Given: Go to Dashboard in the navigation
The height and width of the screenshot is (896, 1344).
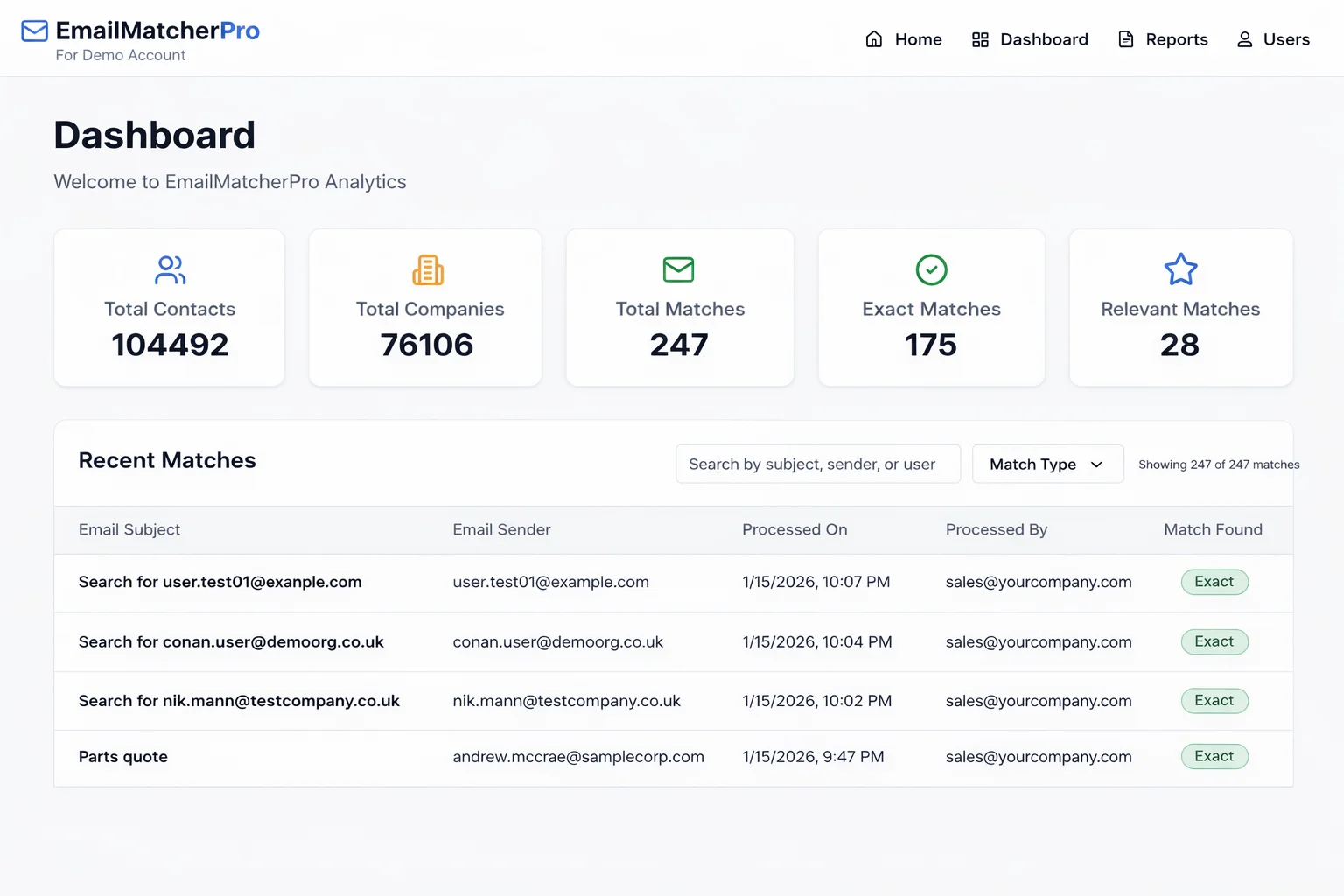Looking at the screenshot, I should [x=1030, y=39].
